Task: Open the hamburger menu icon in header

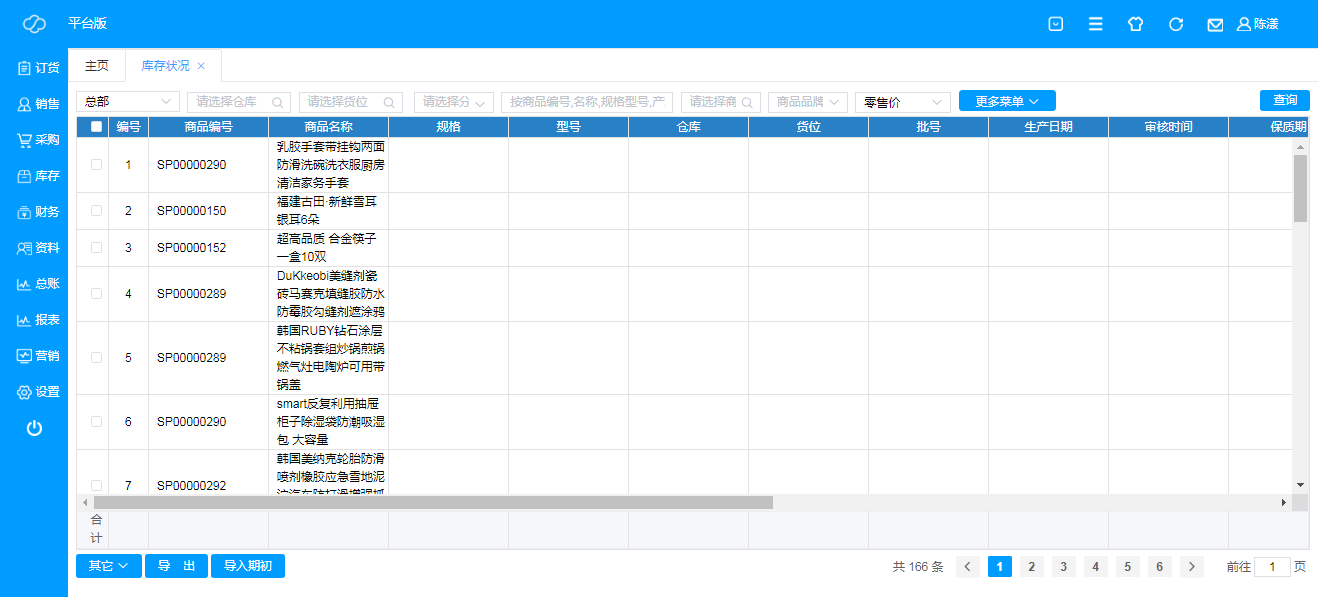Action: pyautogui.click(x=1096, y=24)
